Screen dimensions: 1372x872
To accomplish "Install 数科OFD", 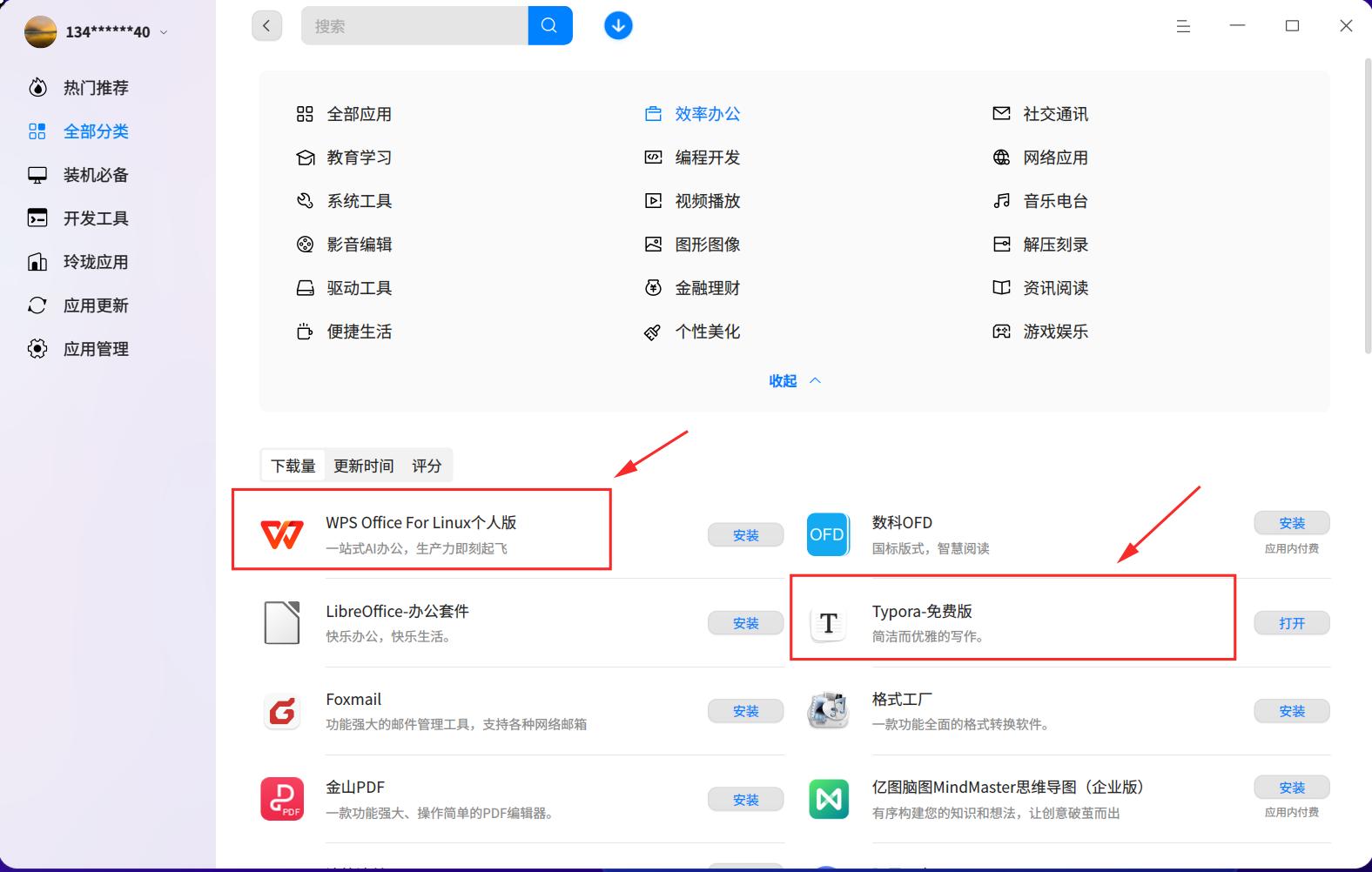I will pos(1292,523).
